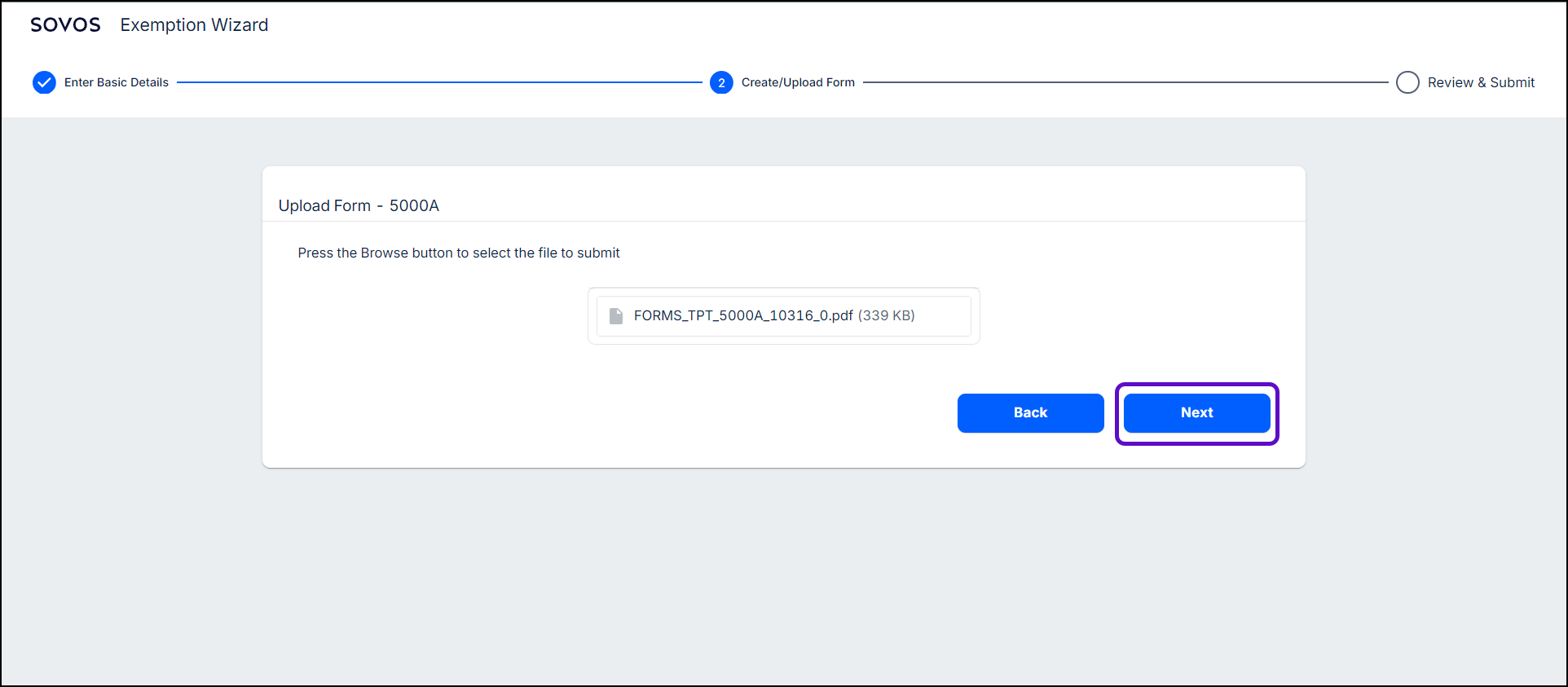Click the (339 KB) file size text

click(886, 315)
